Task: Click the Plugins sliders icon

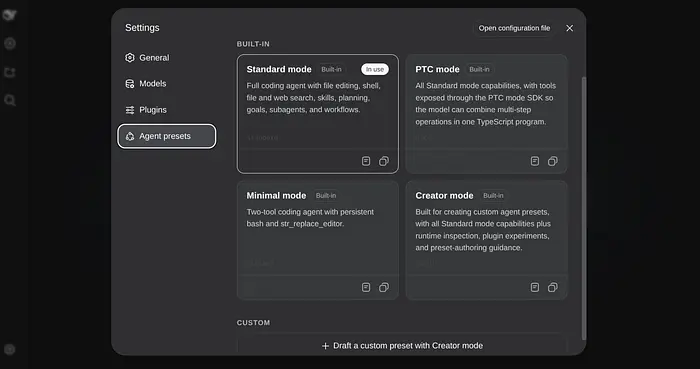Action: point(129,110)
